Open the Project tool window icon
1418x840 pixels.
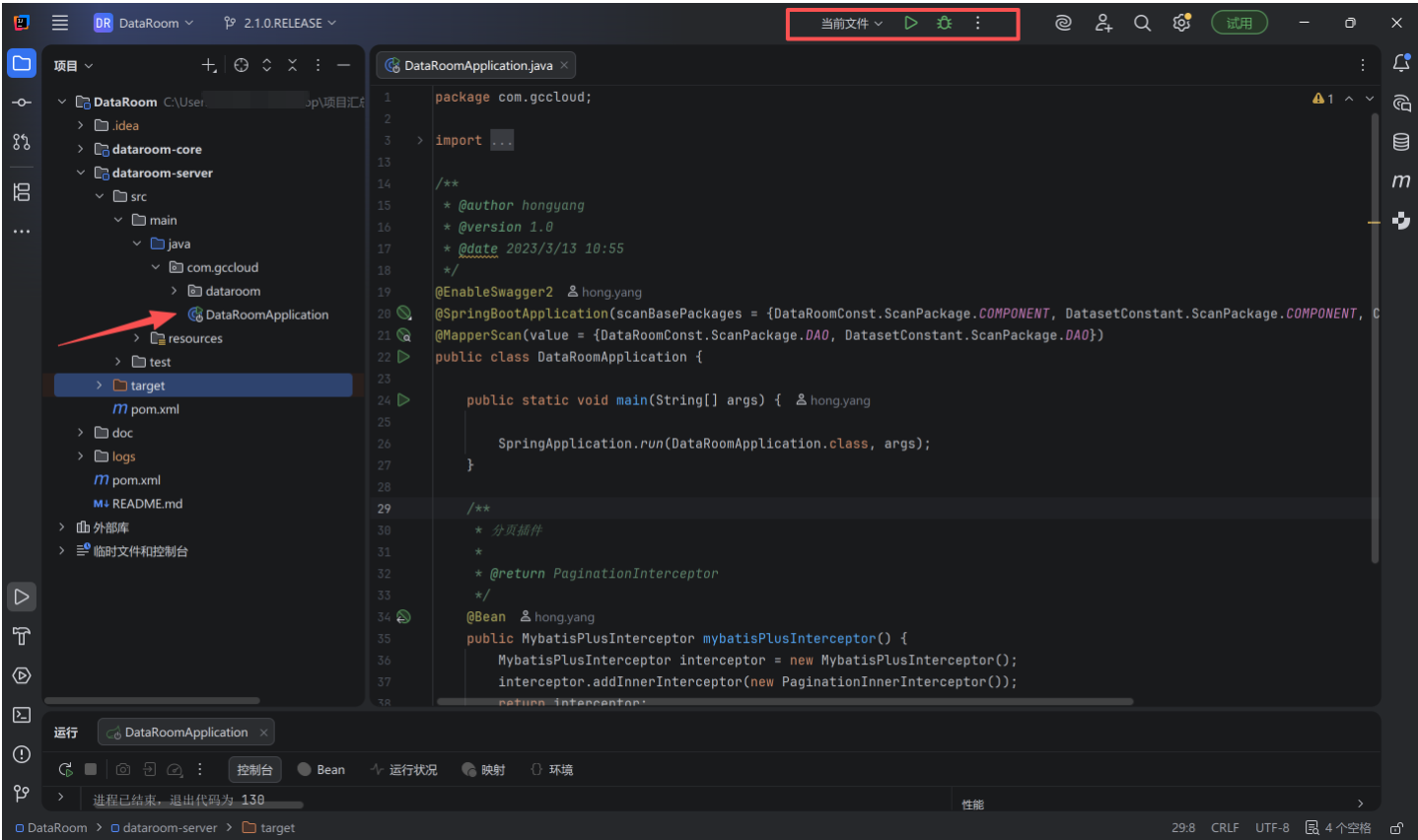tap(22, 64)
